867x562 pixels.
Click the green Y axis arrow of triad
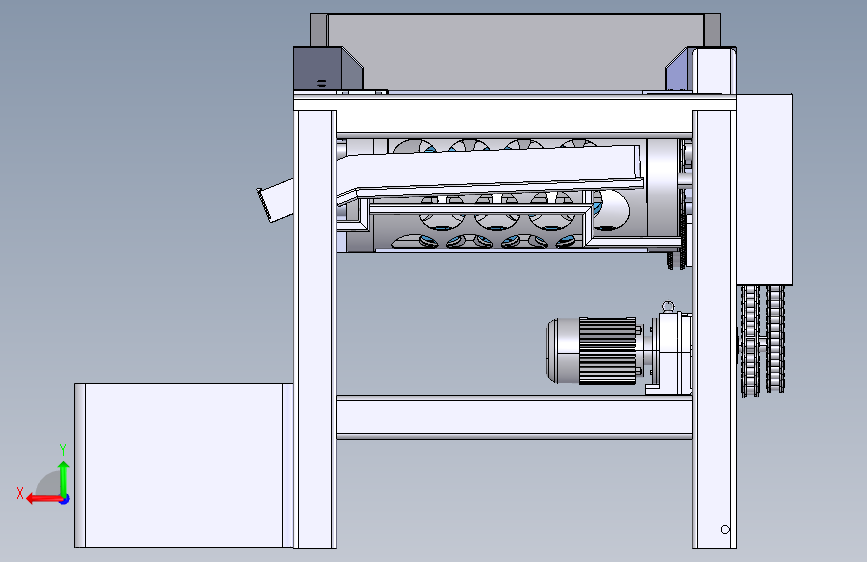coord(64,478)
